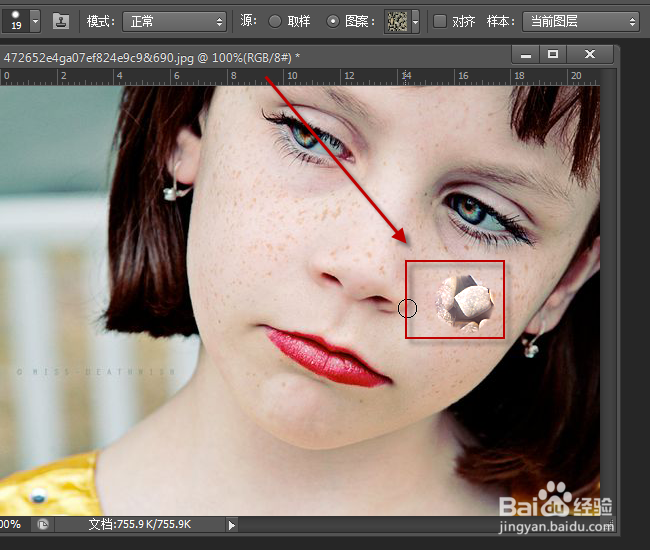Click the horizontal ruler at the top

300,77
